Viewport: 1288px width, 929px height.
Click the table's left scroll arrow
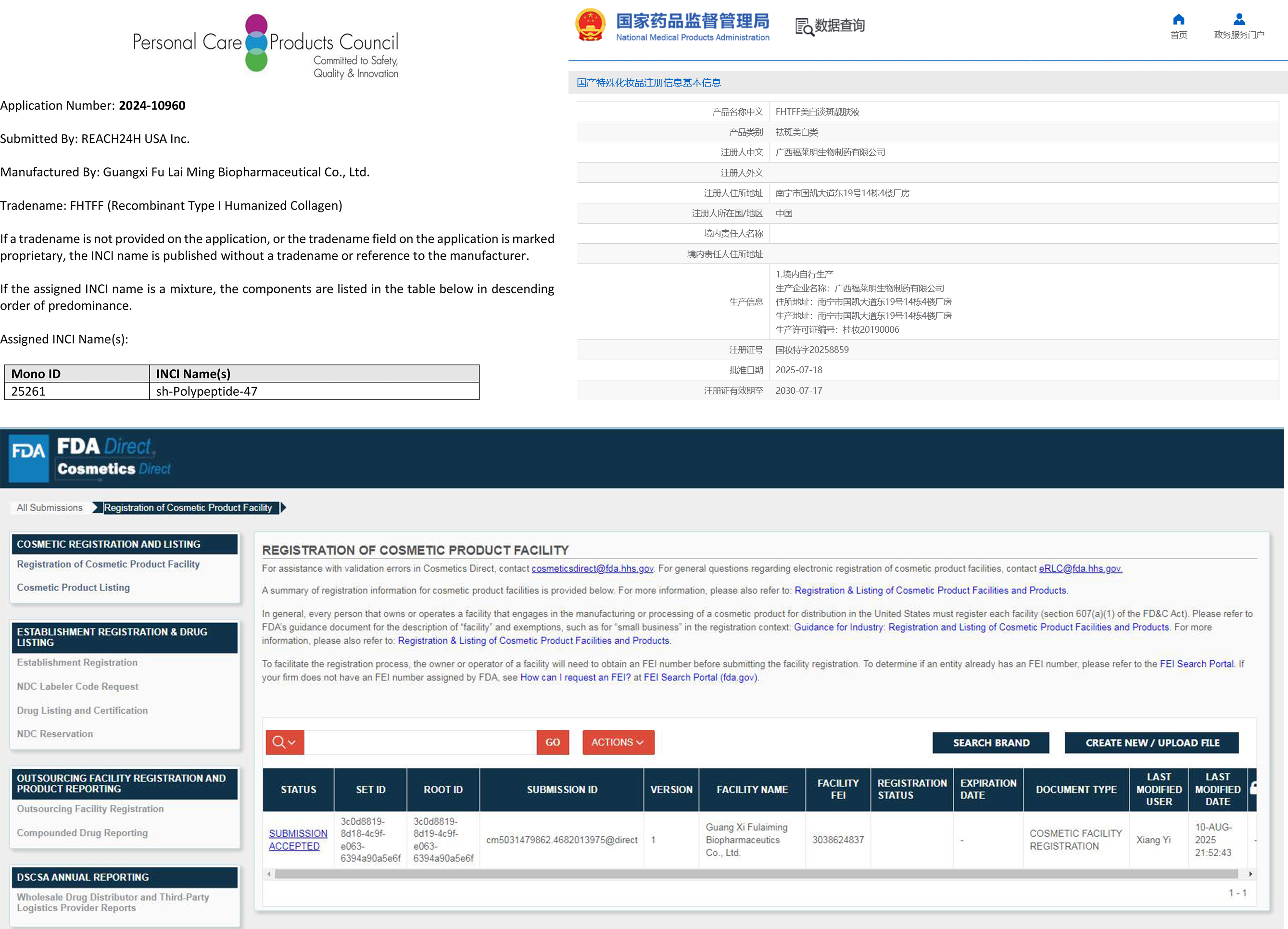(269, 874)
